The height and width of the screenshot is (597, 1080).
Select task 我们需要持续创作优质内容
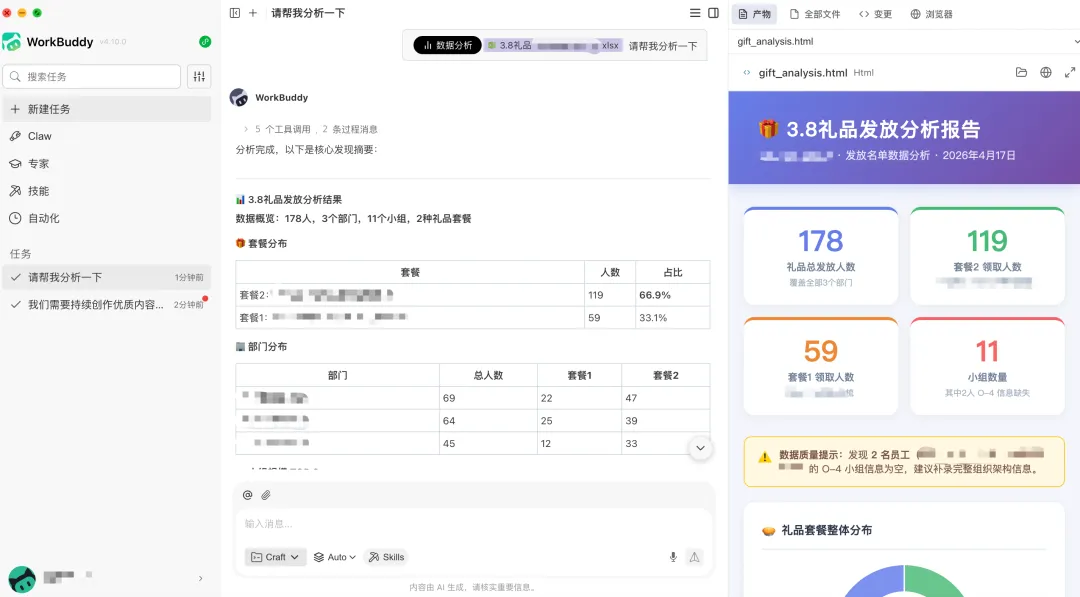(x=107, y=304)
